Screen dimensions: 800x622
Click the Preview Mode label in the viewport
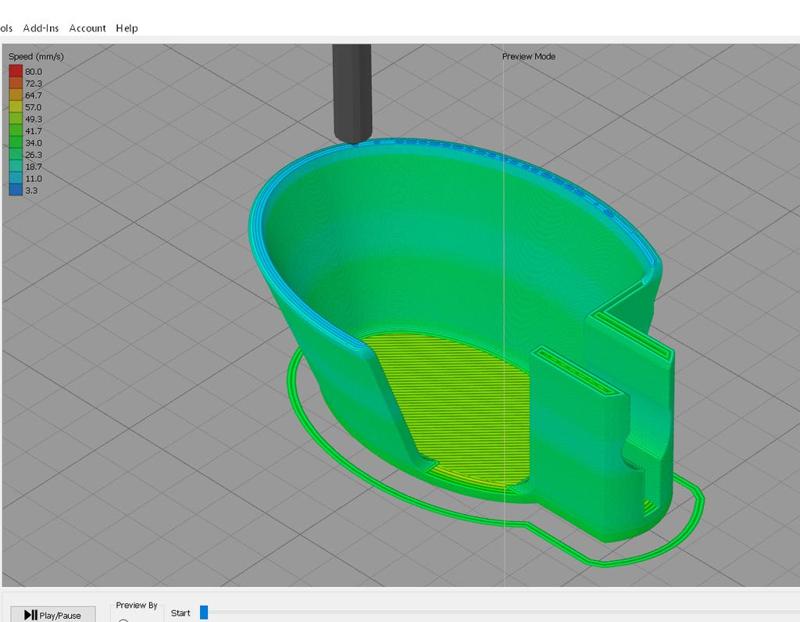pyautogui.click(x=528, y=57)
